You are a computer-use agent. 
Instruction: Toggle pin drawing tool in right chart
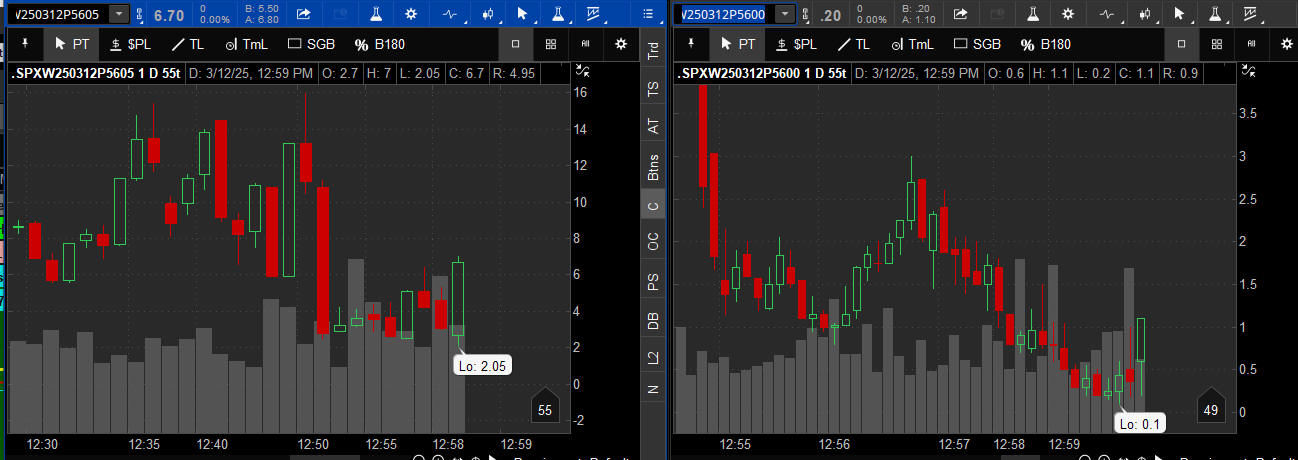691,44
